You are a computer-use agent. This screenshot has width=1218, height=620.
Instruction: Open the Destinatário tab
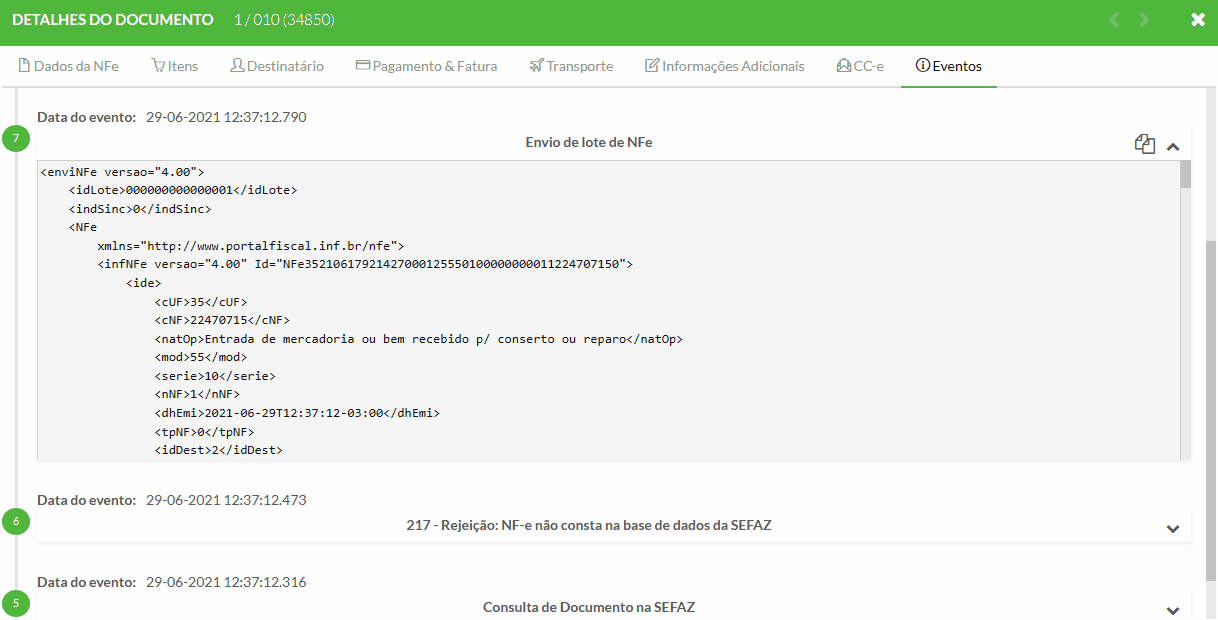click(x=277, y=66)
